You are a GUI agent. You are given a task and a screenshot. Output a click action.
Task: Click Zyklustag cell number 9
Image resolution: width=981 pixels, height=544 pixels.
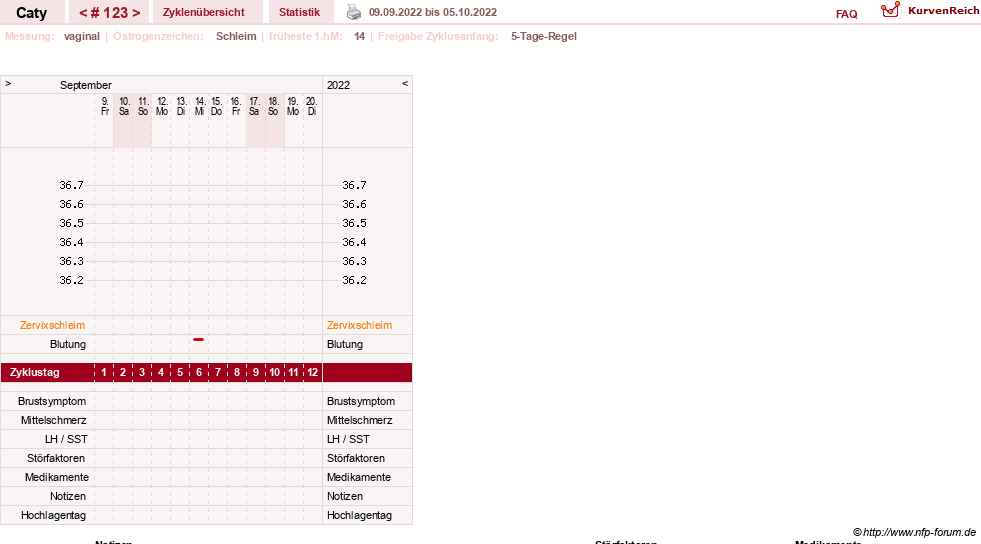(x=256, y=372)
